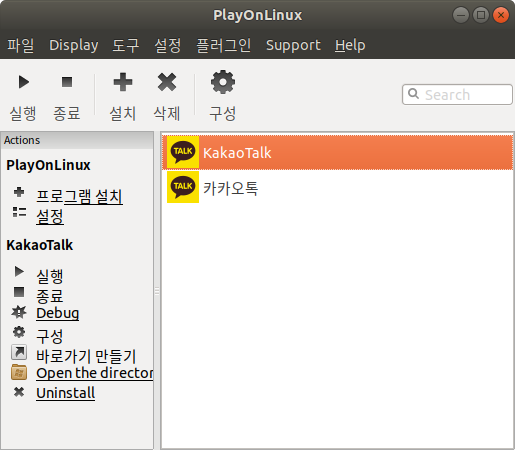Close the PlayOnLinux window

501,15
